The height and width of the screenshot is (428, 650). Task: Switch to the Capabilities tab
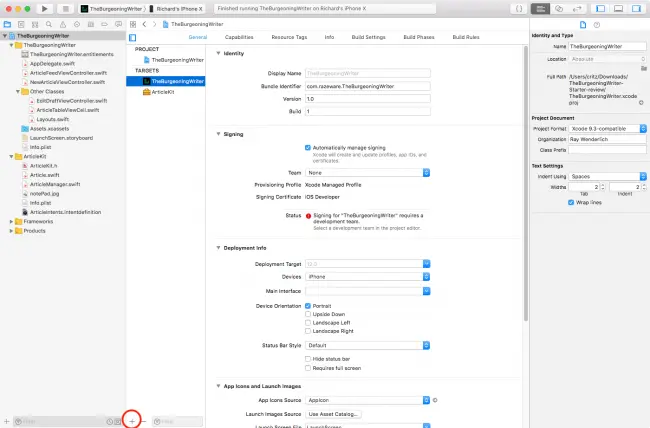[x=239, y=37]
